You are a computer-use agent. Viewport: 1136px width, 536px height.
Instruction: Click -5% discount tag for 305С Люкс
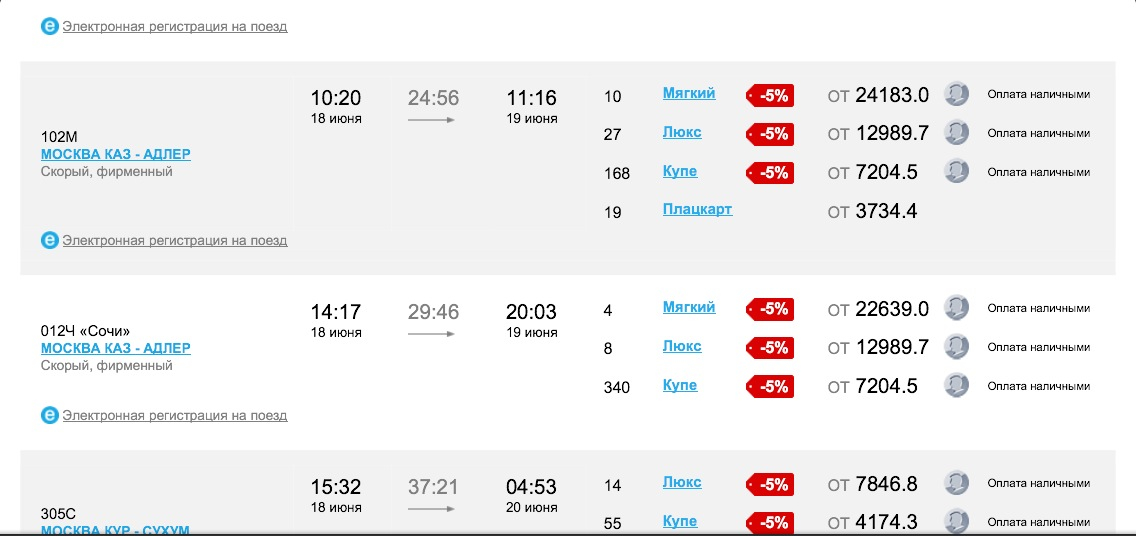tap(770, 485)
